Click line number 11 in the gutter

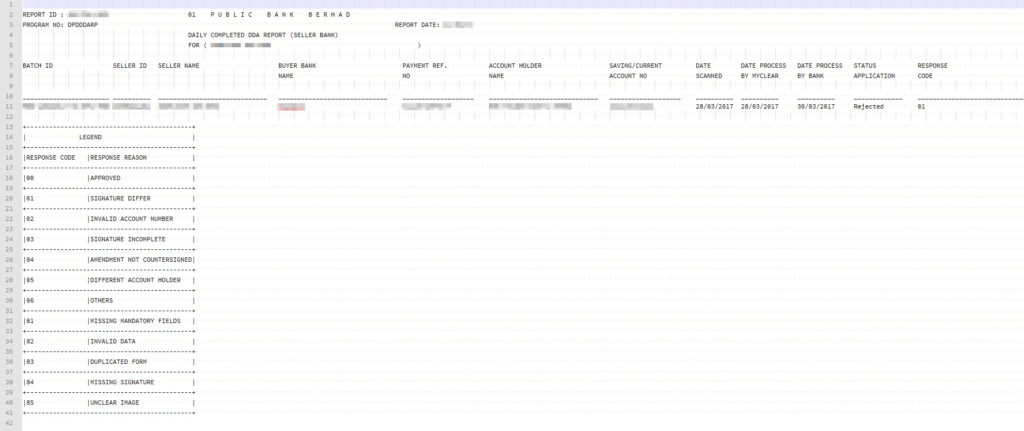(9, 106)
